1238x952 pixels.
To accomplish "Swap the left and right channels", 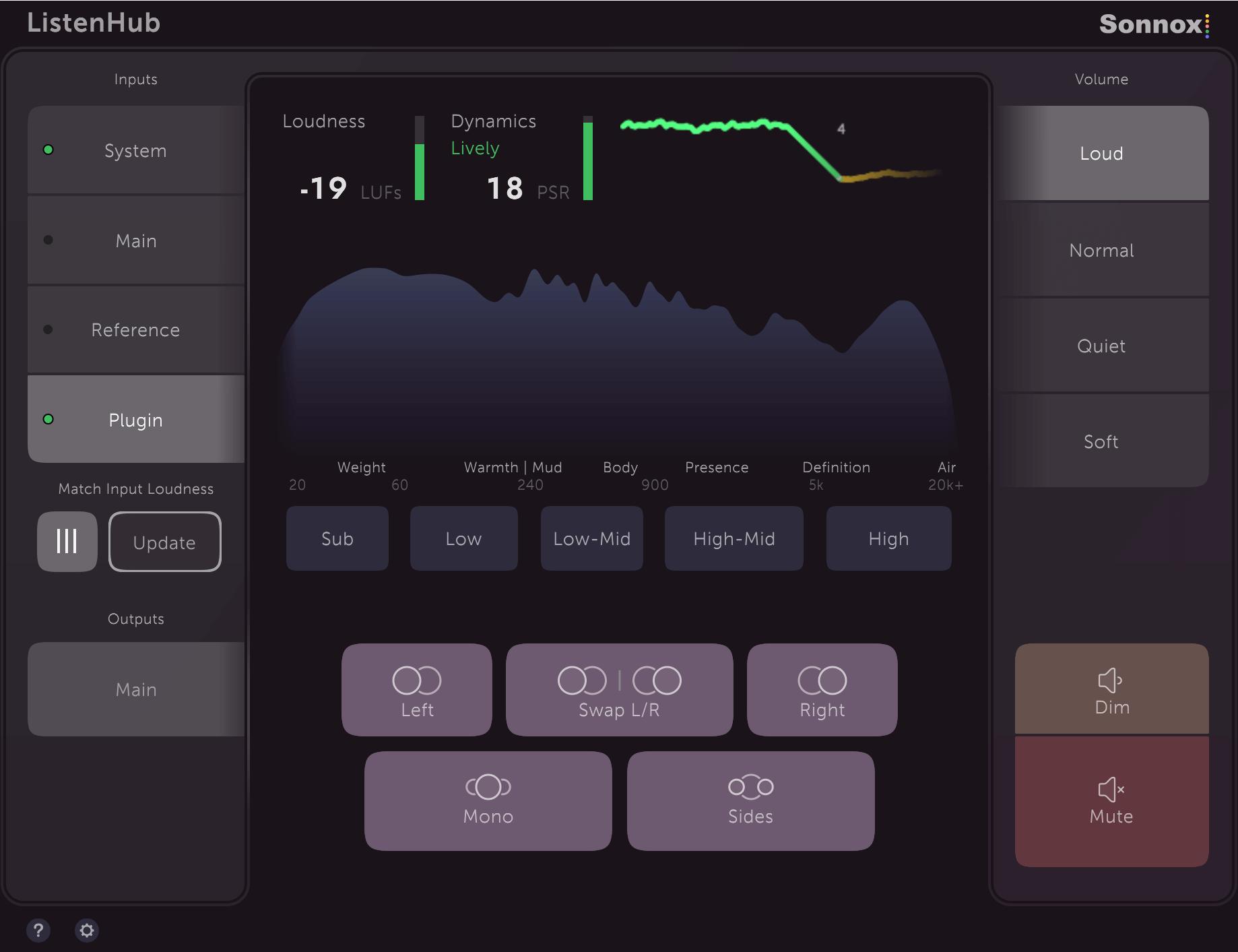I will [618, 689].
